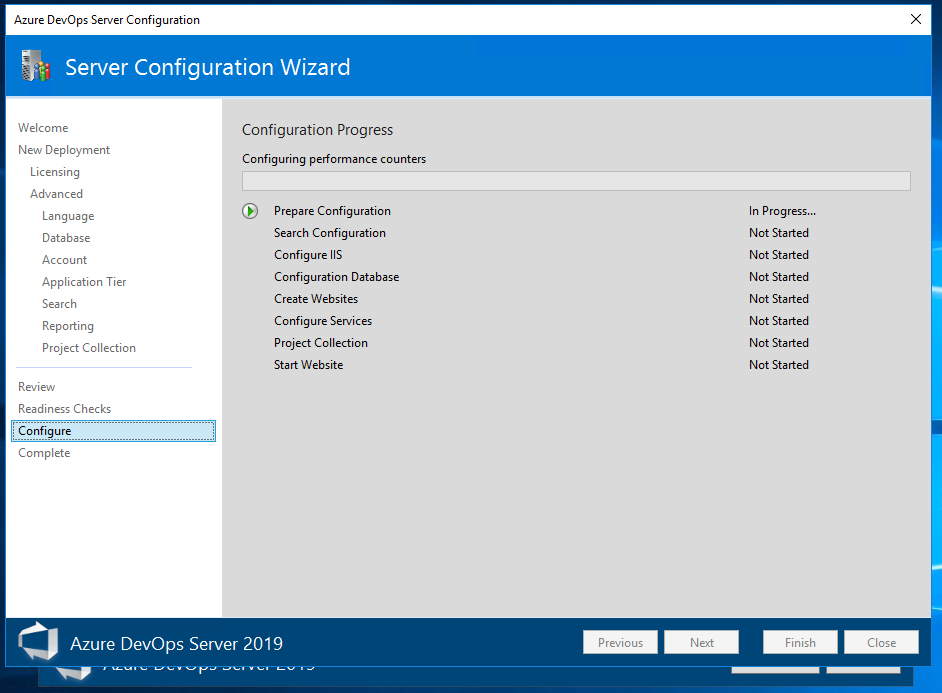Click the Configure IIS row label

[x=308, y=255]
